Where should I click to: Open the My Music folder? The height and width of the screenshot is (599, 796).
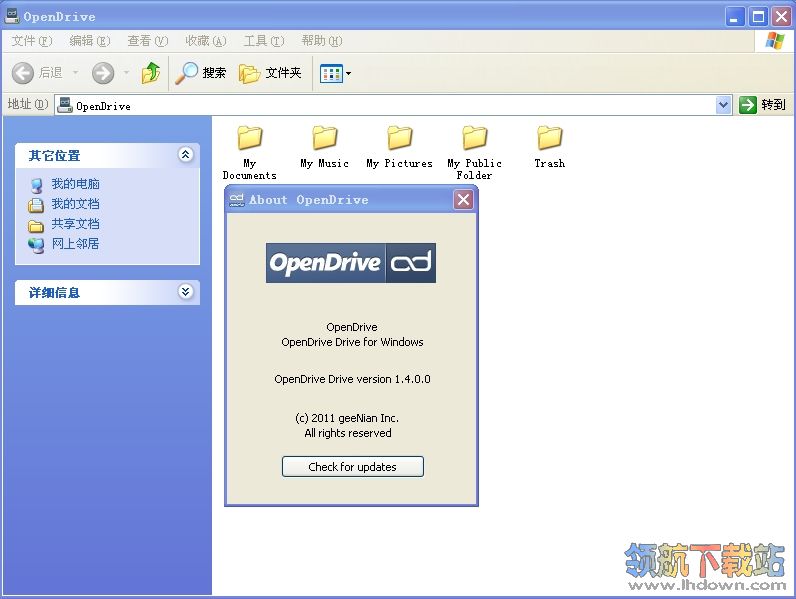[324, 147]
